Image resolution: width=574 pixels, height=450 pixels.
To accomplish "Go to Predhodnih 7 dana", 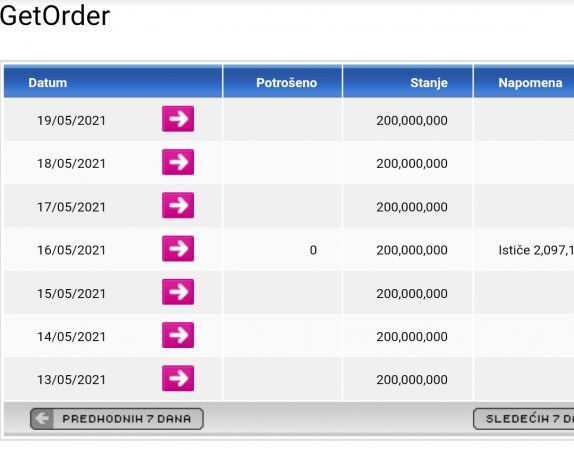I will 117,419.
